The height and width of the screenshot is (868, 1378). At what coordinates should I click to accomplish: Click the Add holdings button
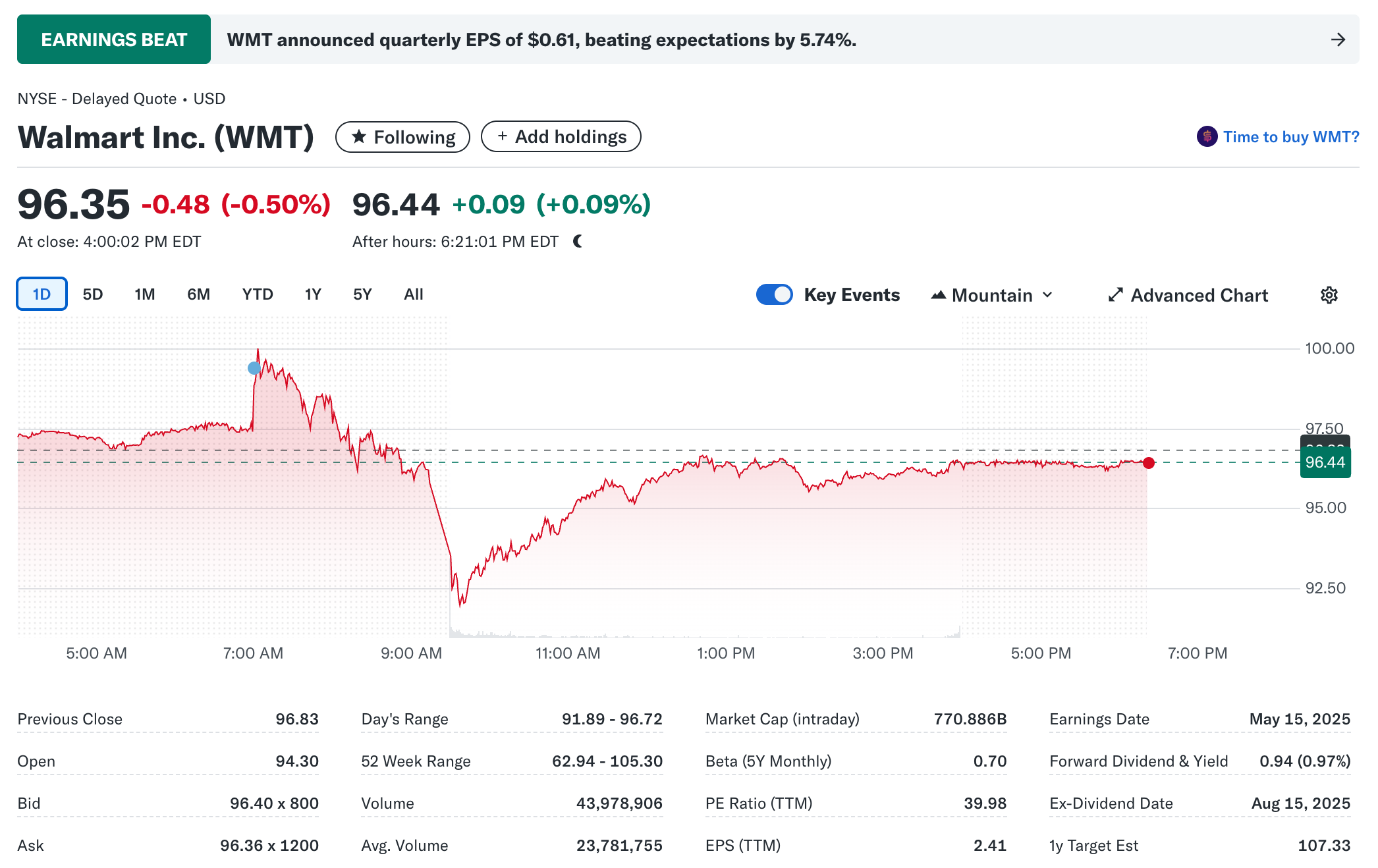[561, 137]
